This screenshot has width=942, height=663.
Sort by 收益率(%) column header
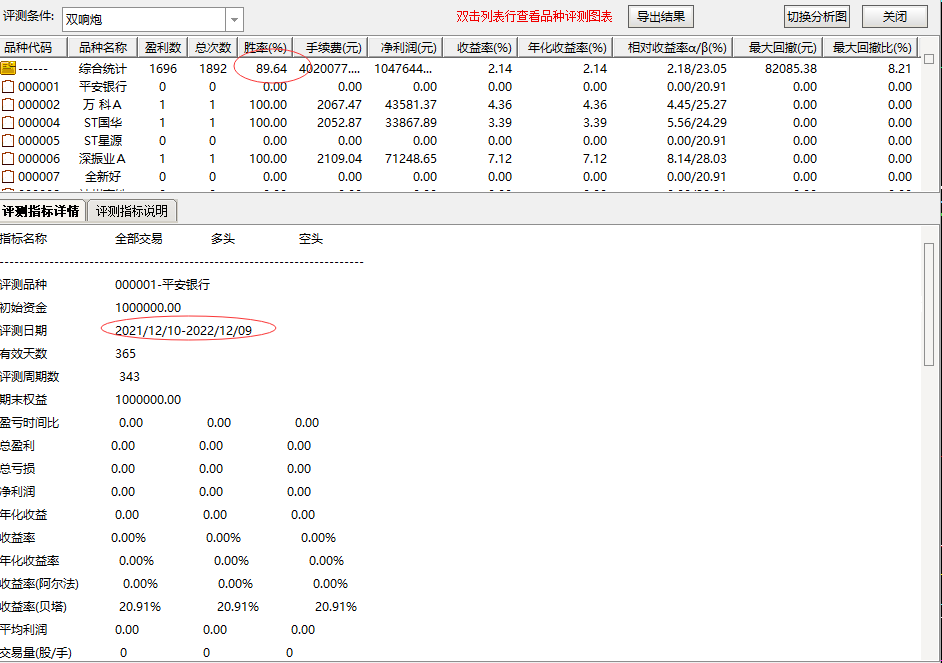[481, 47]
